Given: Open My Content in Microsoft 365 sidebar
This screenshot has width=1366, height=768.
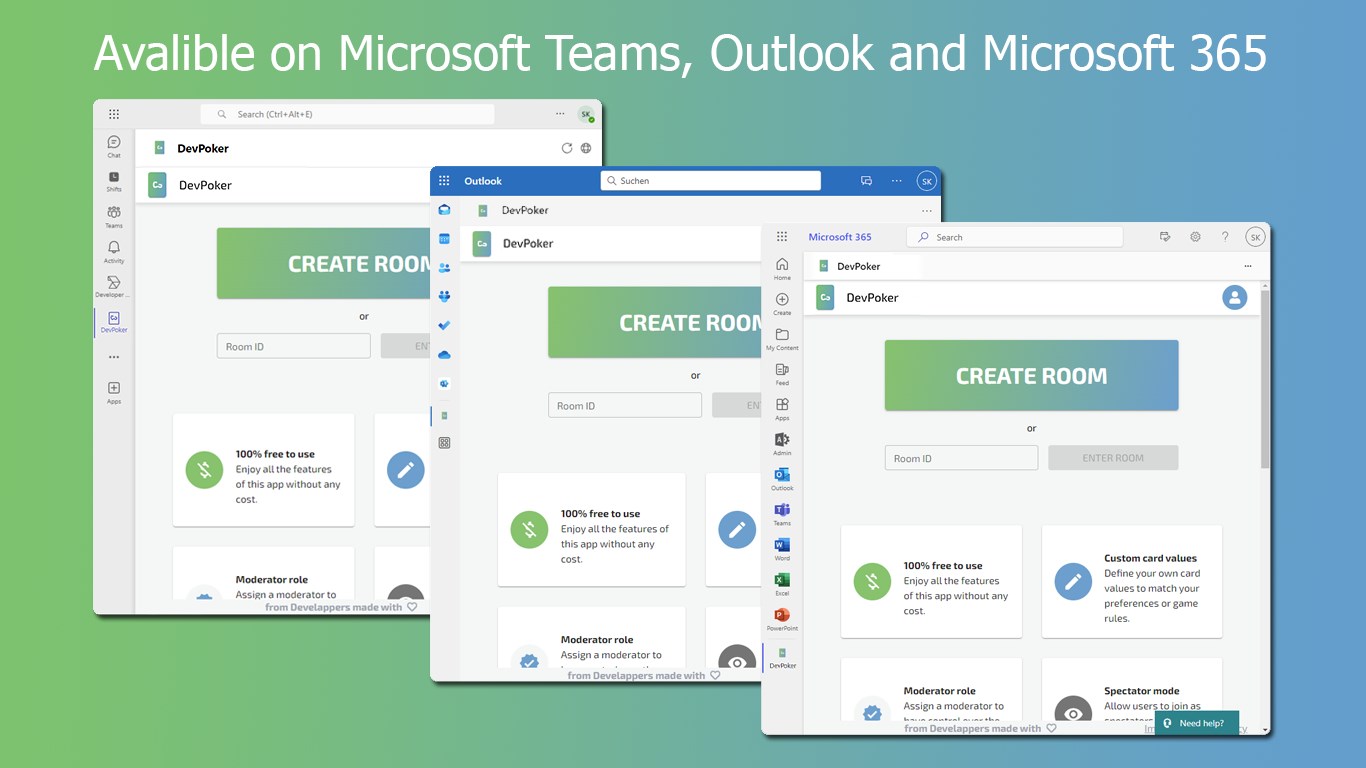Looking at the screenshot, I should point(782,339).
